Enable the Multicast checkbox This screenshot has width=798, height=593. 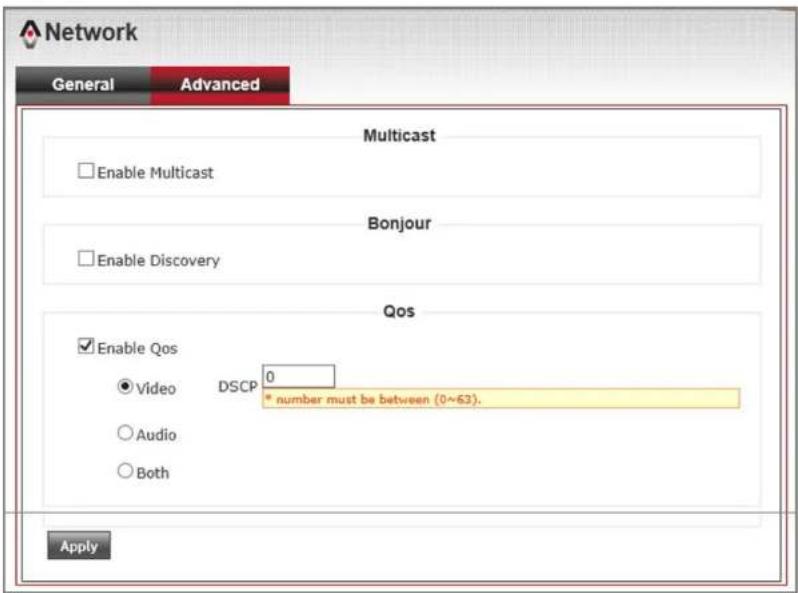pyautogui.click(x=86, y=171)
